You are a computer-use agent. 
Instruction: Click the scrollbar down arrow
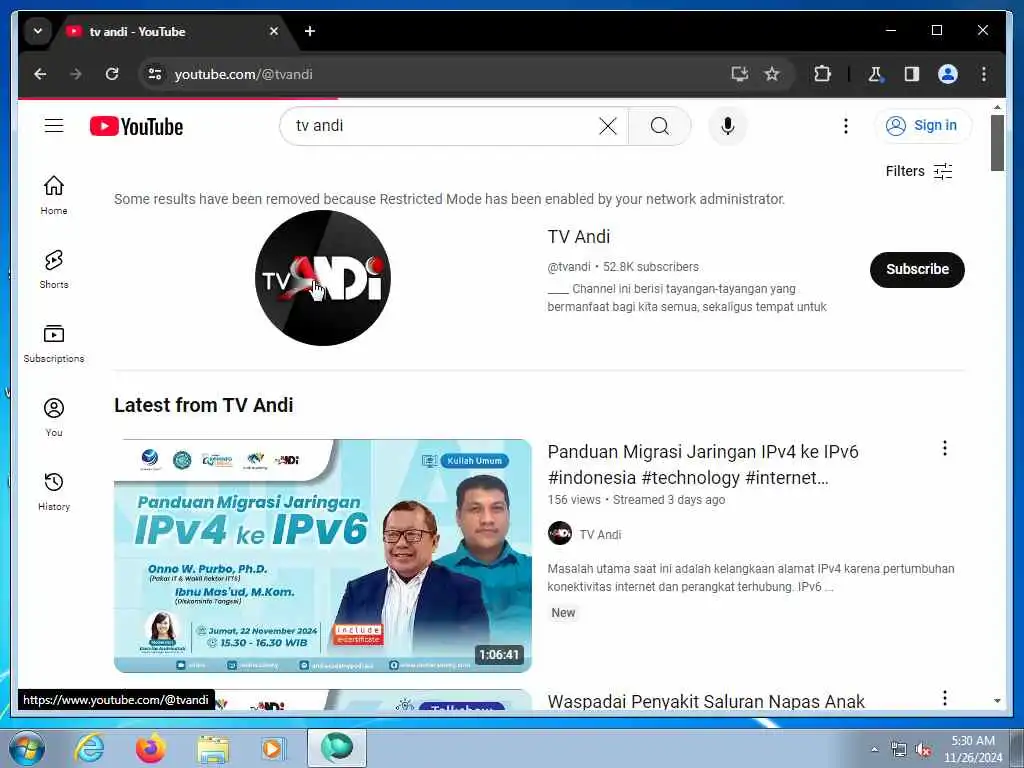[997, 701]
